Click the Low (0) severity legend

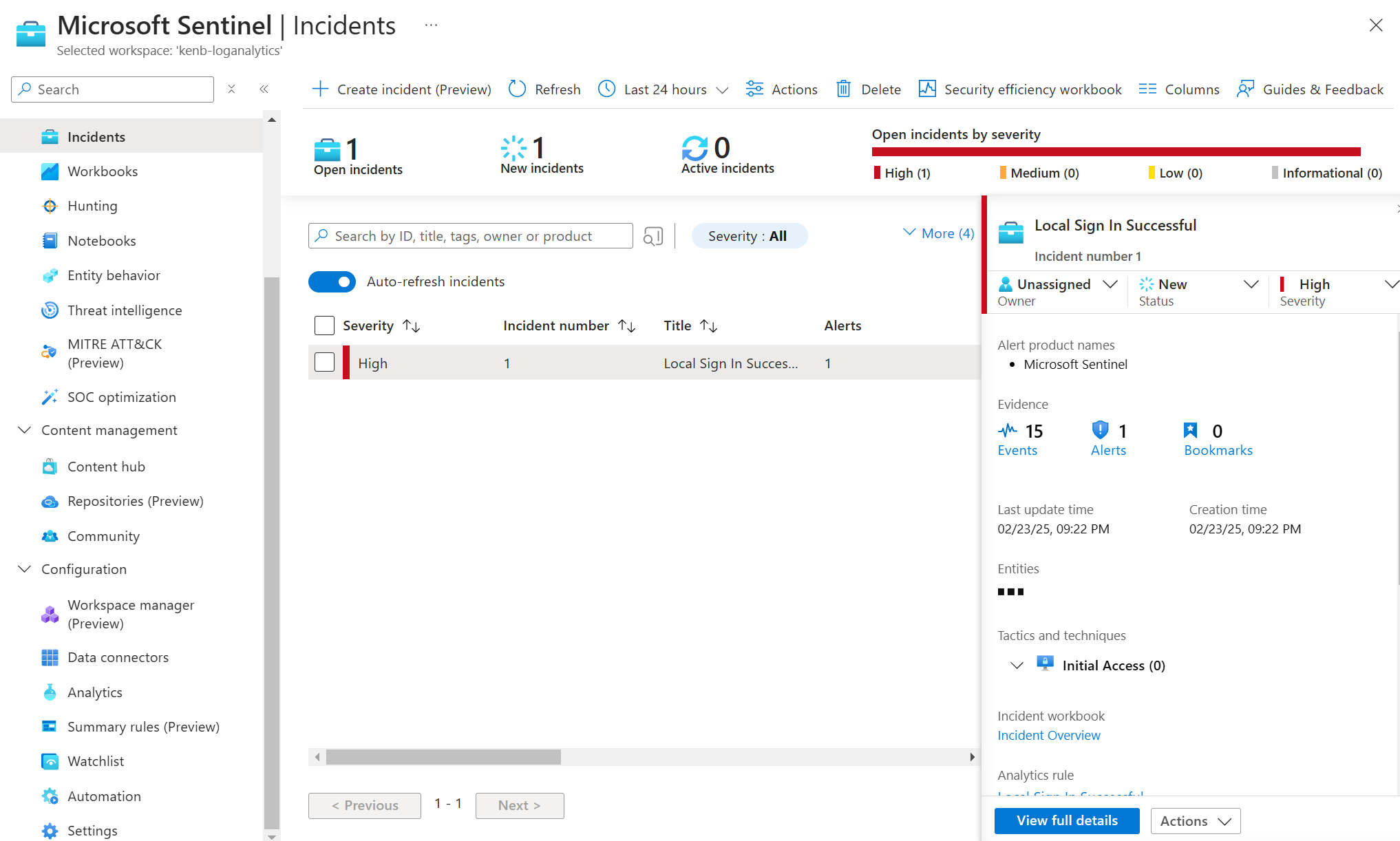point(1175,173)
